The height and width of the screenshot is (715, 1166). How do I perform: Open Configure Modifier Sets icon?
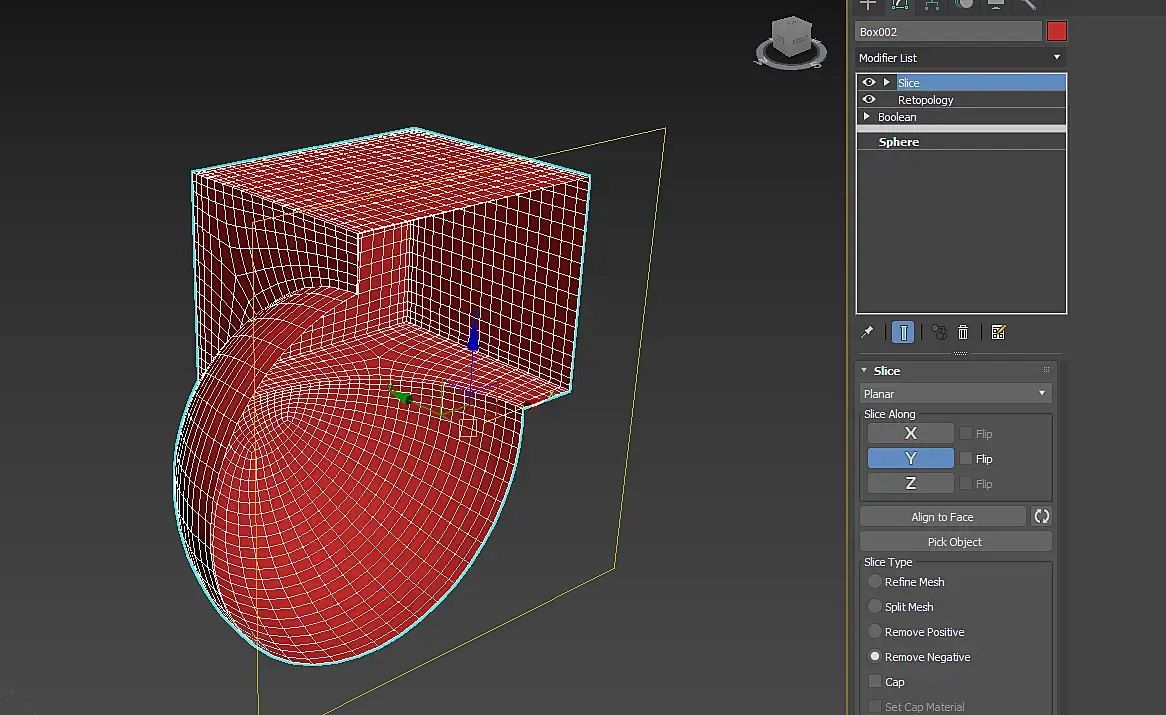pyautogui.click(x=998, y=332)
